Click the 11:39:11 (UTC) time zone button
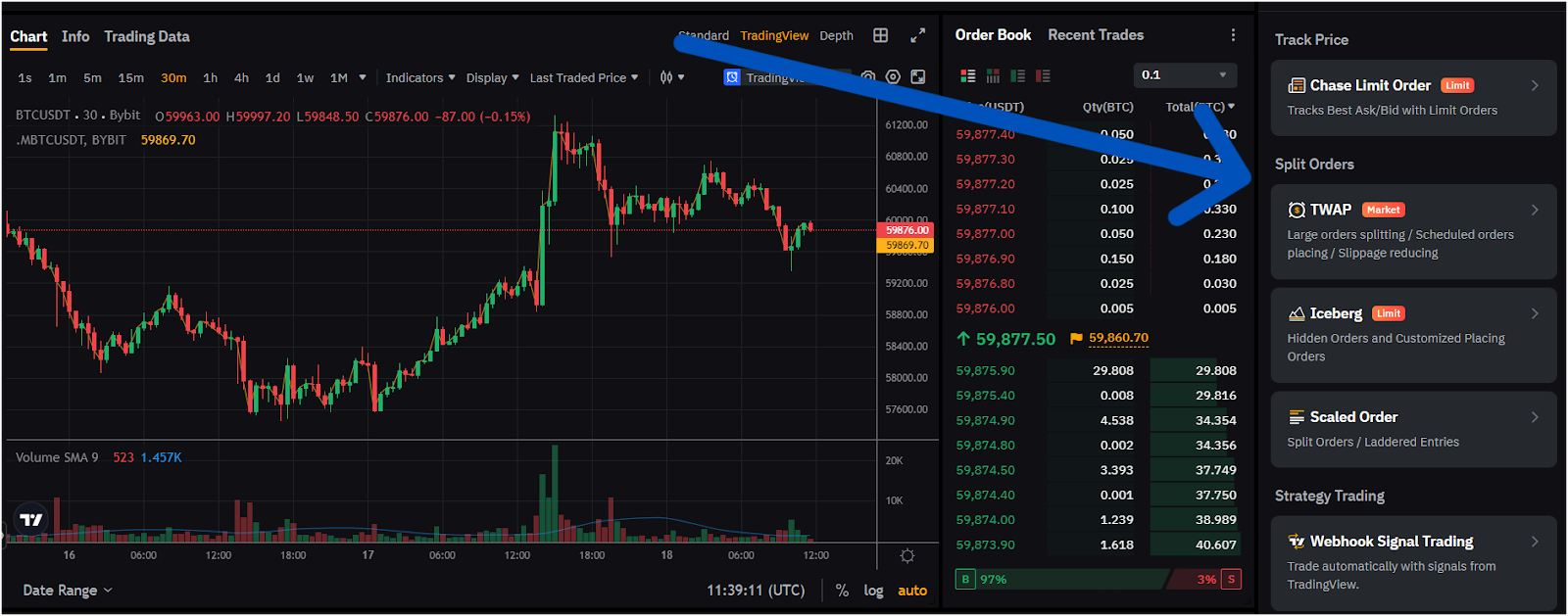Viewport: 1568px width, 616px height. tap(756, 591)
